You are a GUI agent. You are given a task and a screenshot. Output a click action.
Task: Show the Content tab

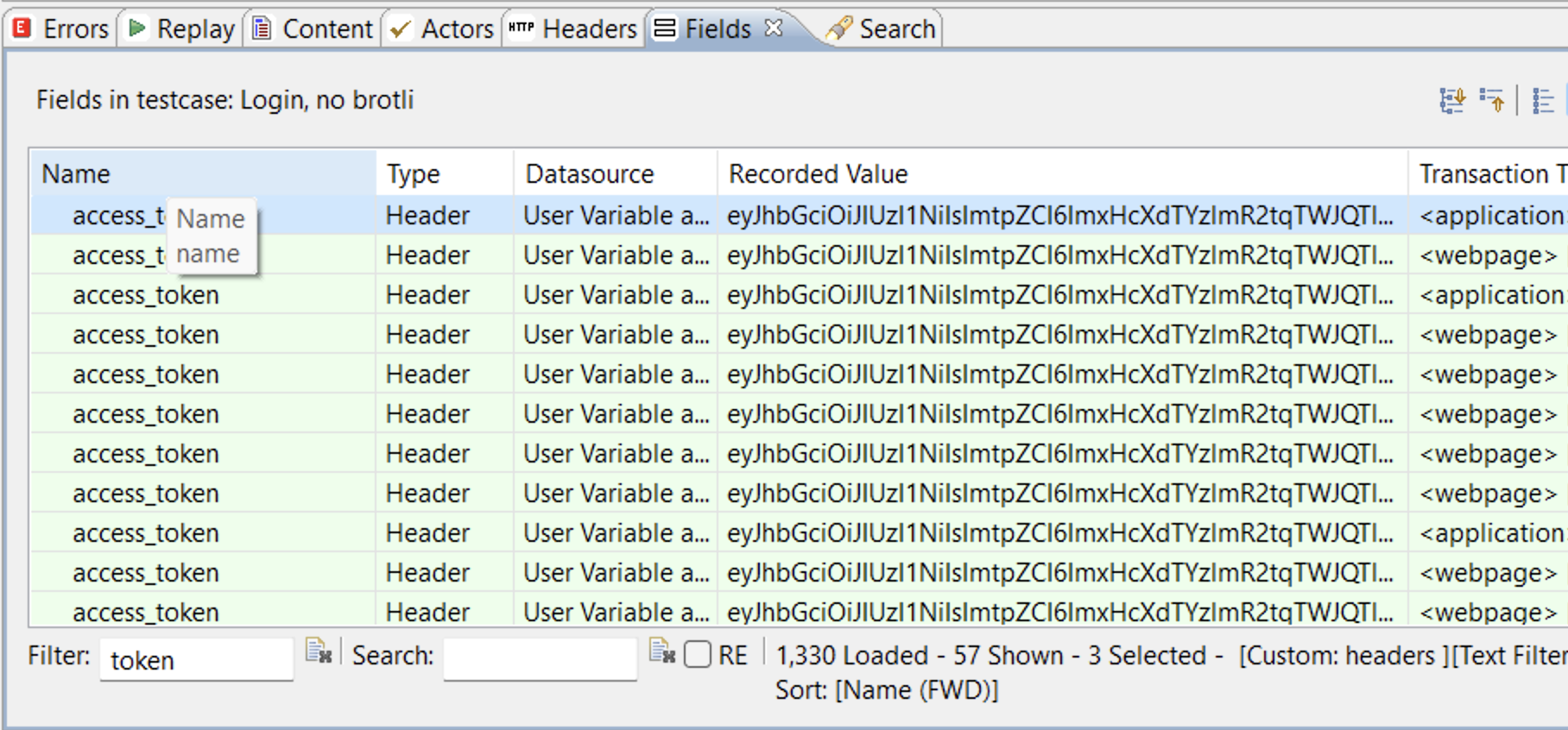[312, 29]
